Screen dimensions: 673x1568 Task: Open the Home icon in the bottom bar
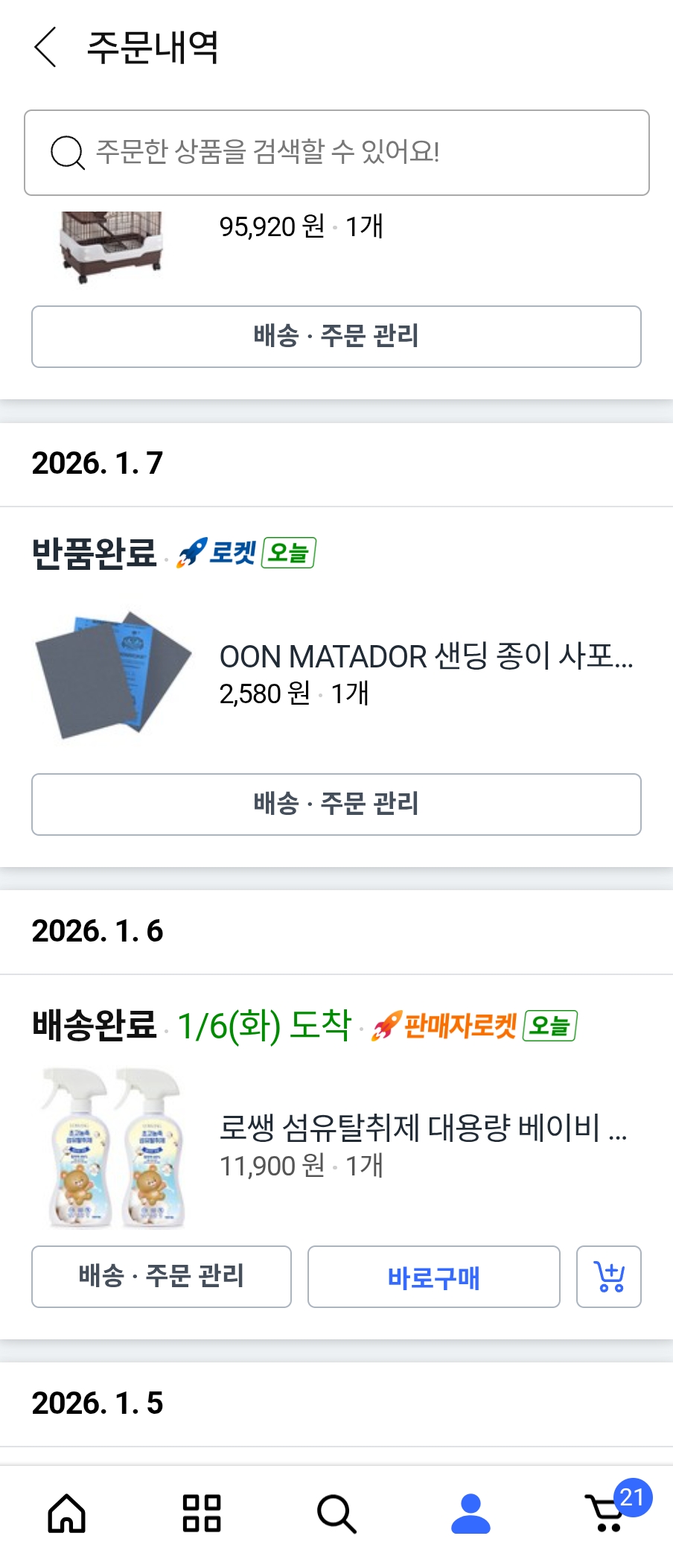(x=67, y=1514)
